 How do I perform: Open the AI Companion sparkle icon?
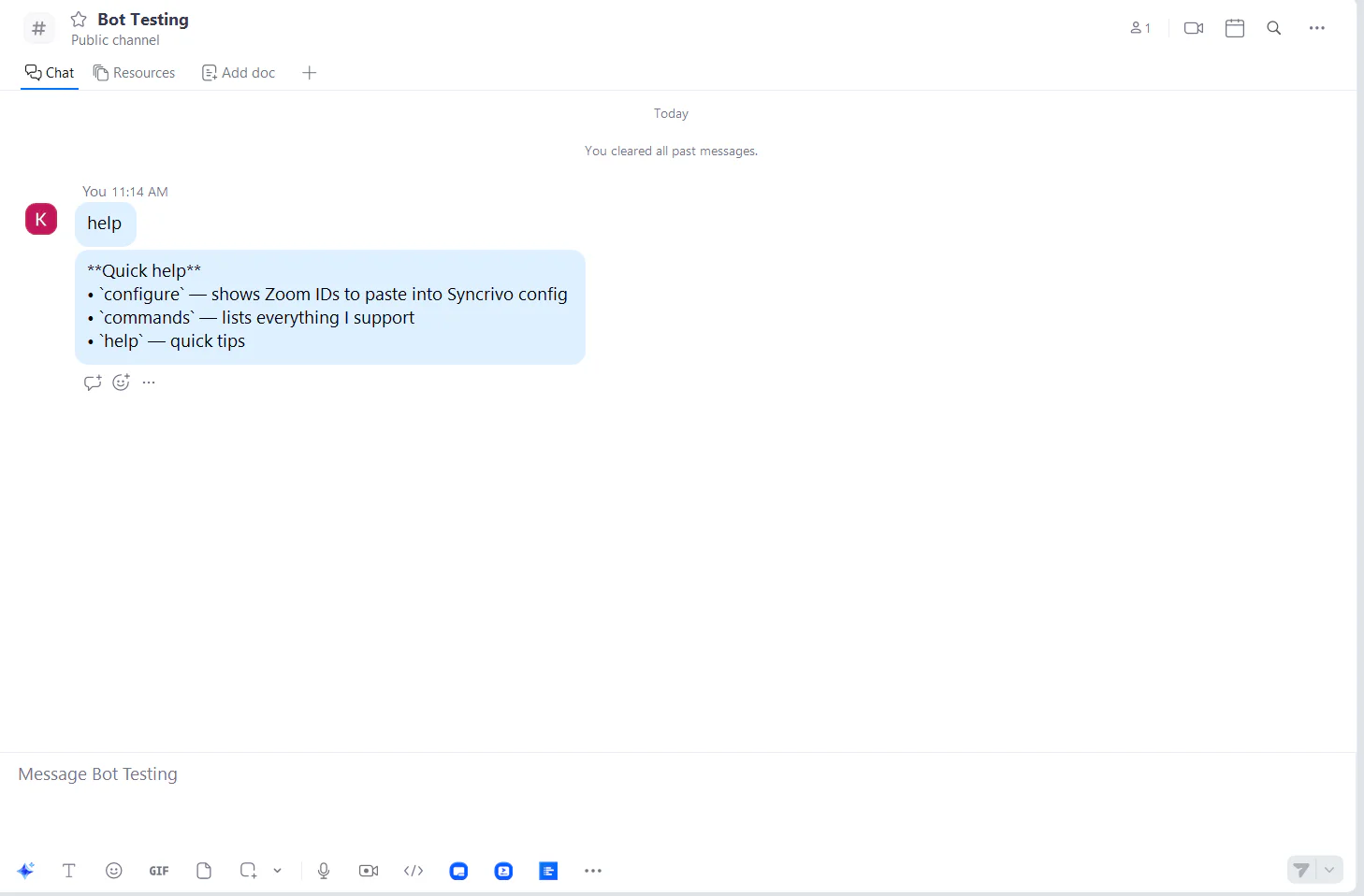point(26,871)
